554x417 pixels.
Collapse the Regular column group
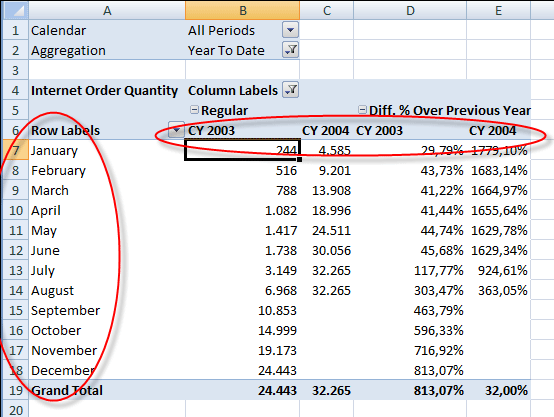[194, 110]
